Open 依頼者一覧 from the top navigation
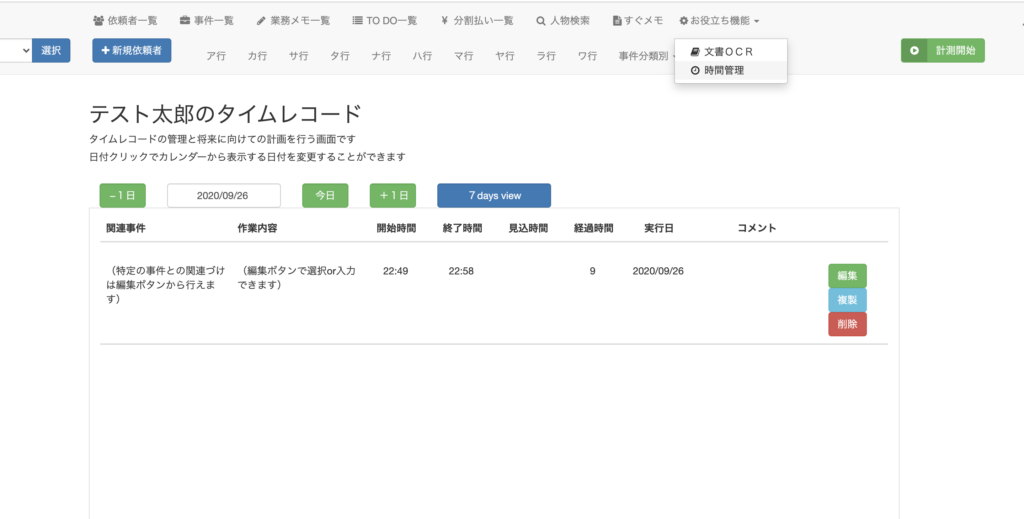Viewport: 1024px width, 519px height. [x=125, y=20]
